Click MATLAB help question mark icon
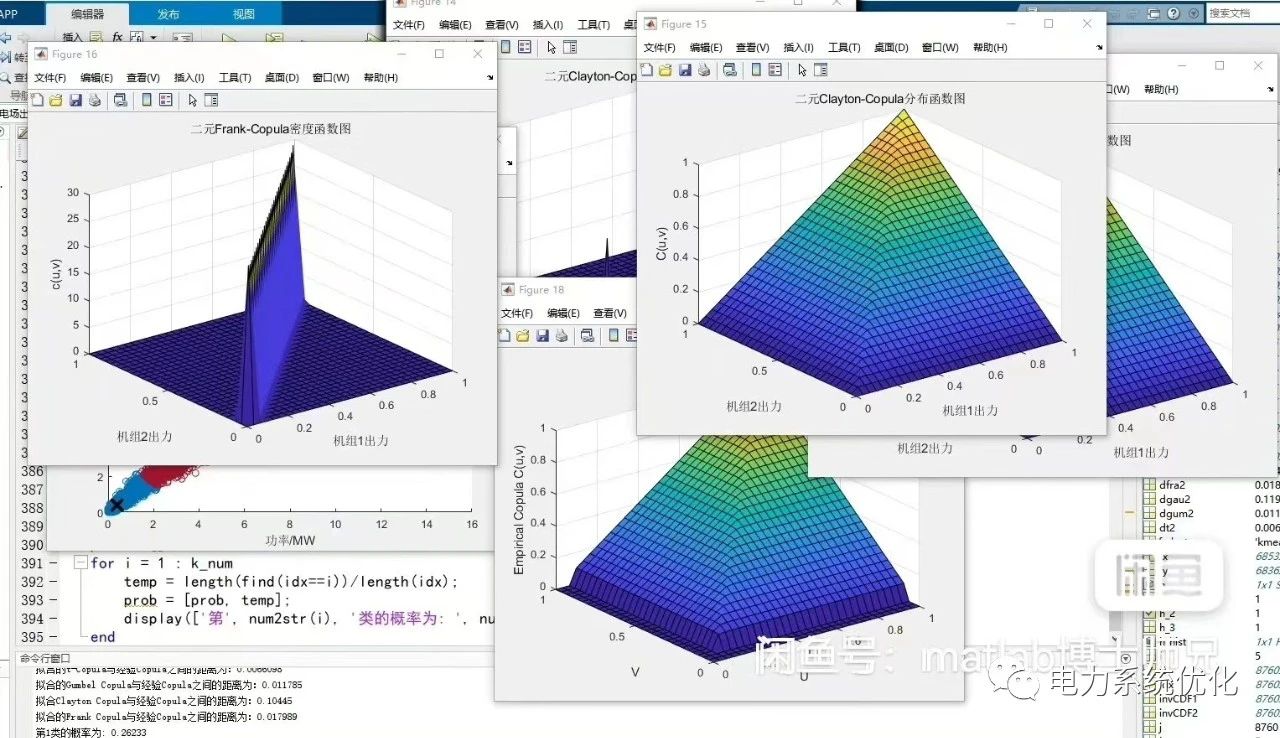 (1173, 13)
